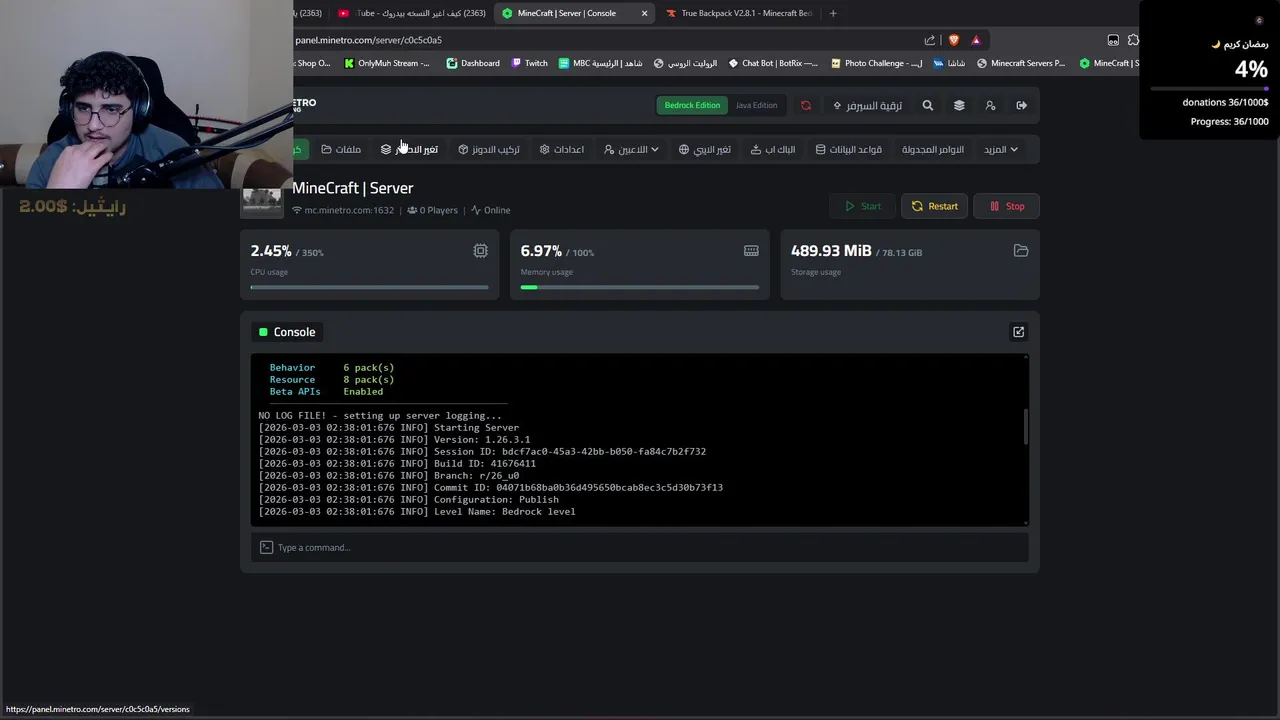
Task: Open the OnlyMuh Stream bookmark
Action: 387,63
